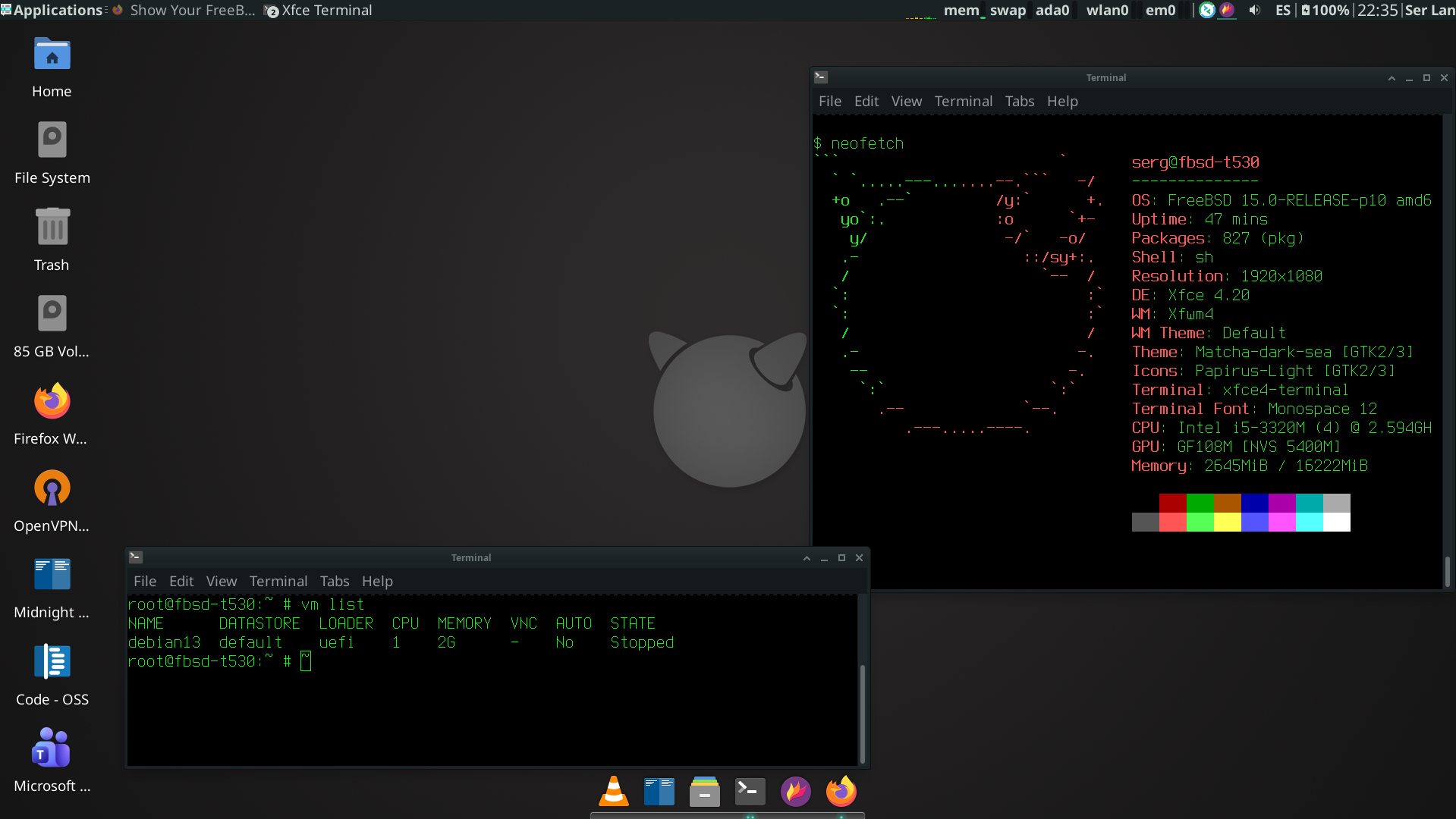Open File menu in the vm list Terminal
This screenshot has height=819, width=1456.
coord(145,581)
